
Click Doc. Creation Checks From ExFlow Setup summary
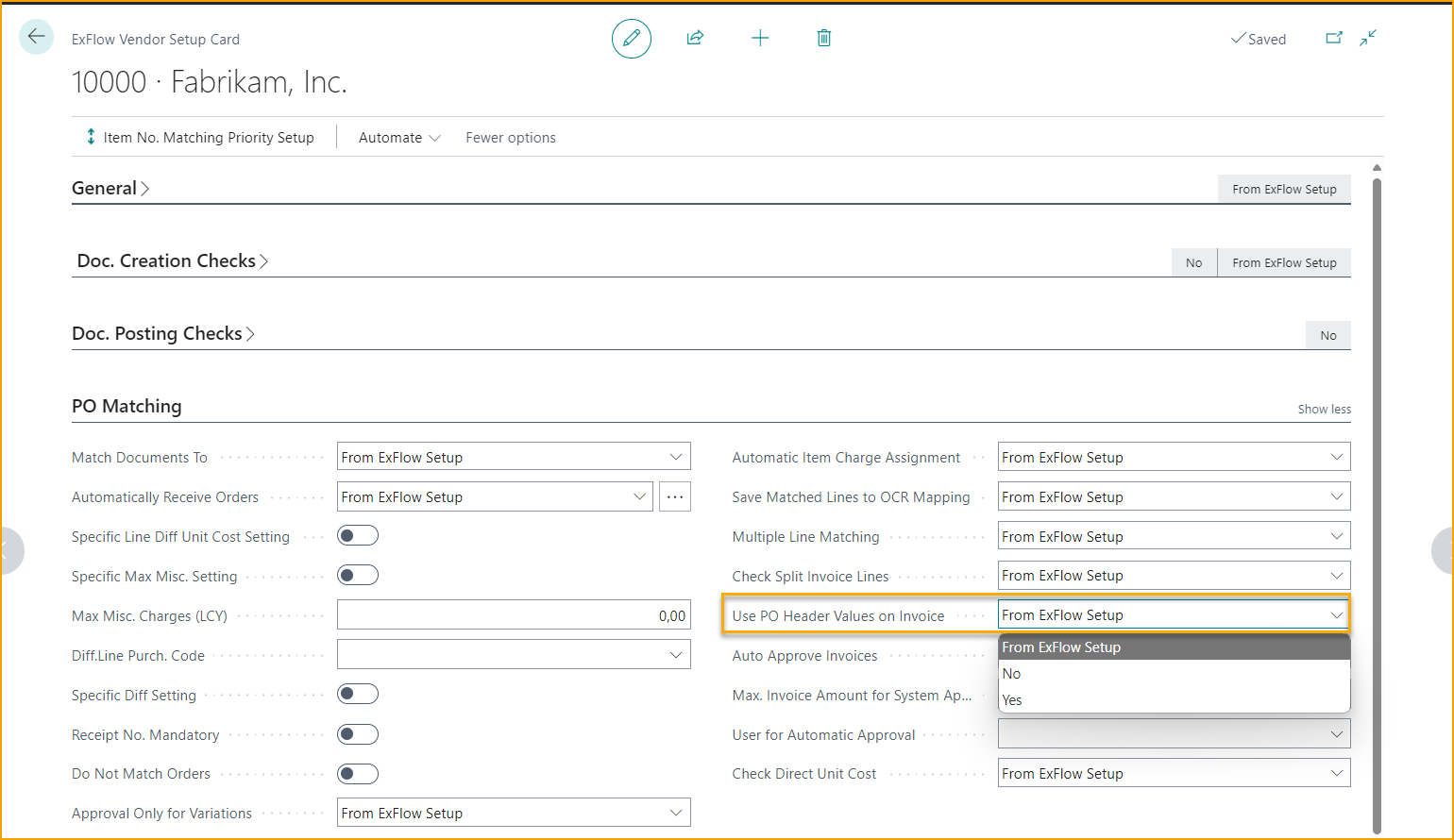1284,262
